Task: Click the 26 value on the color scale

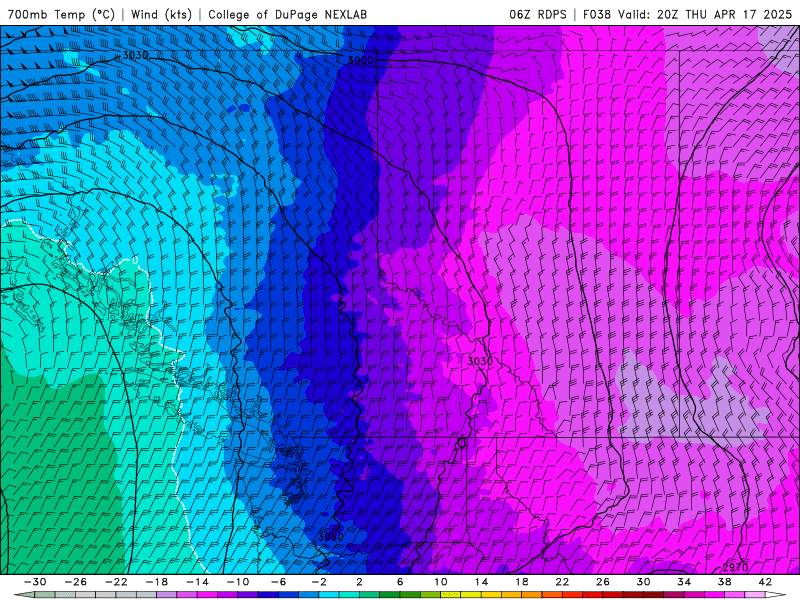Action: 603,582
